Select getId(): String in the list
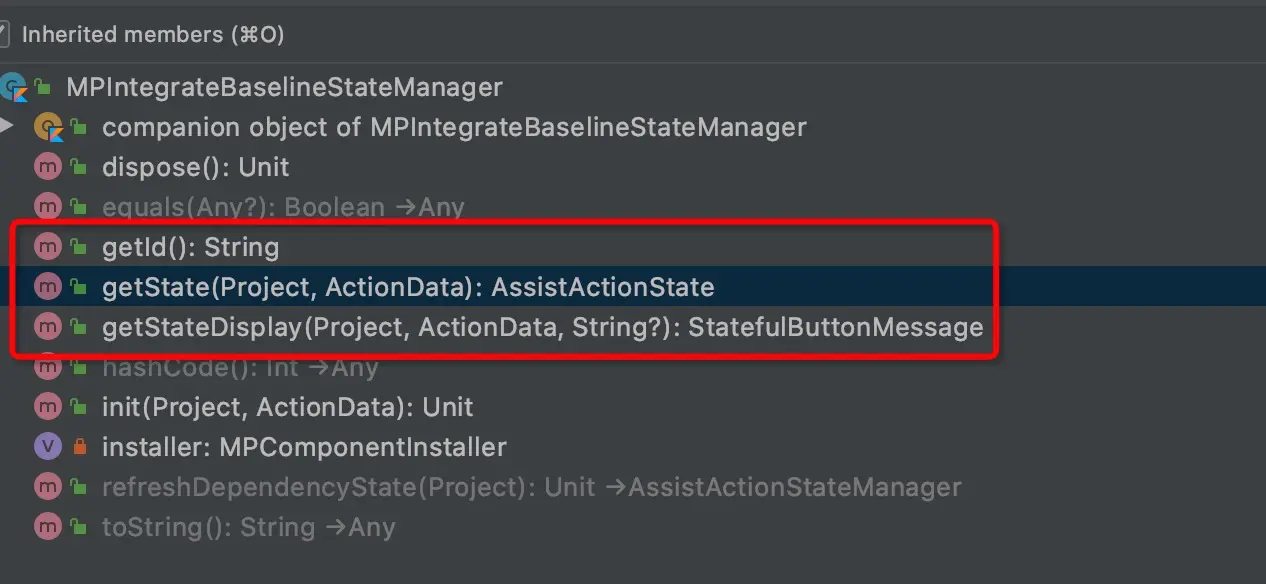Image resolution: width=1266 pixels, height=584 pixels. pyautogui.click(x=190, y=247)
